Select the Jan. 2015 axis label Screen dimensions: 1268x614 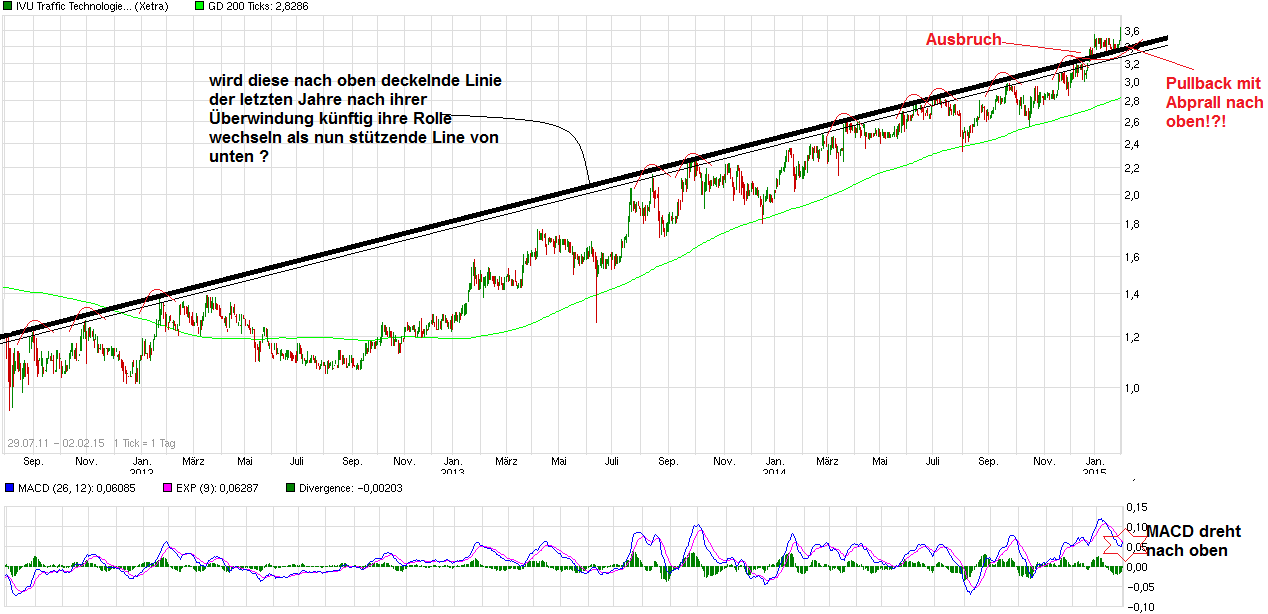point(1096,465)
